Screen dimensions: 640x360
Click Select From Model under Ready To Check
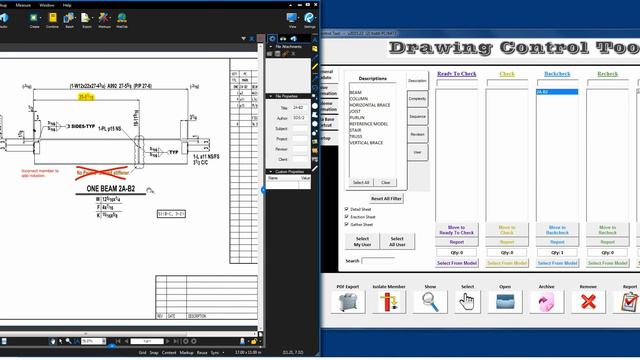click(457, 263)
